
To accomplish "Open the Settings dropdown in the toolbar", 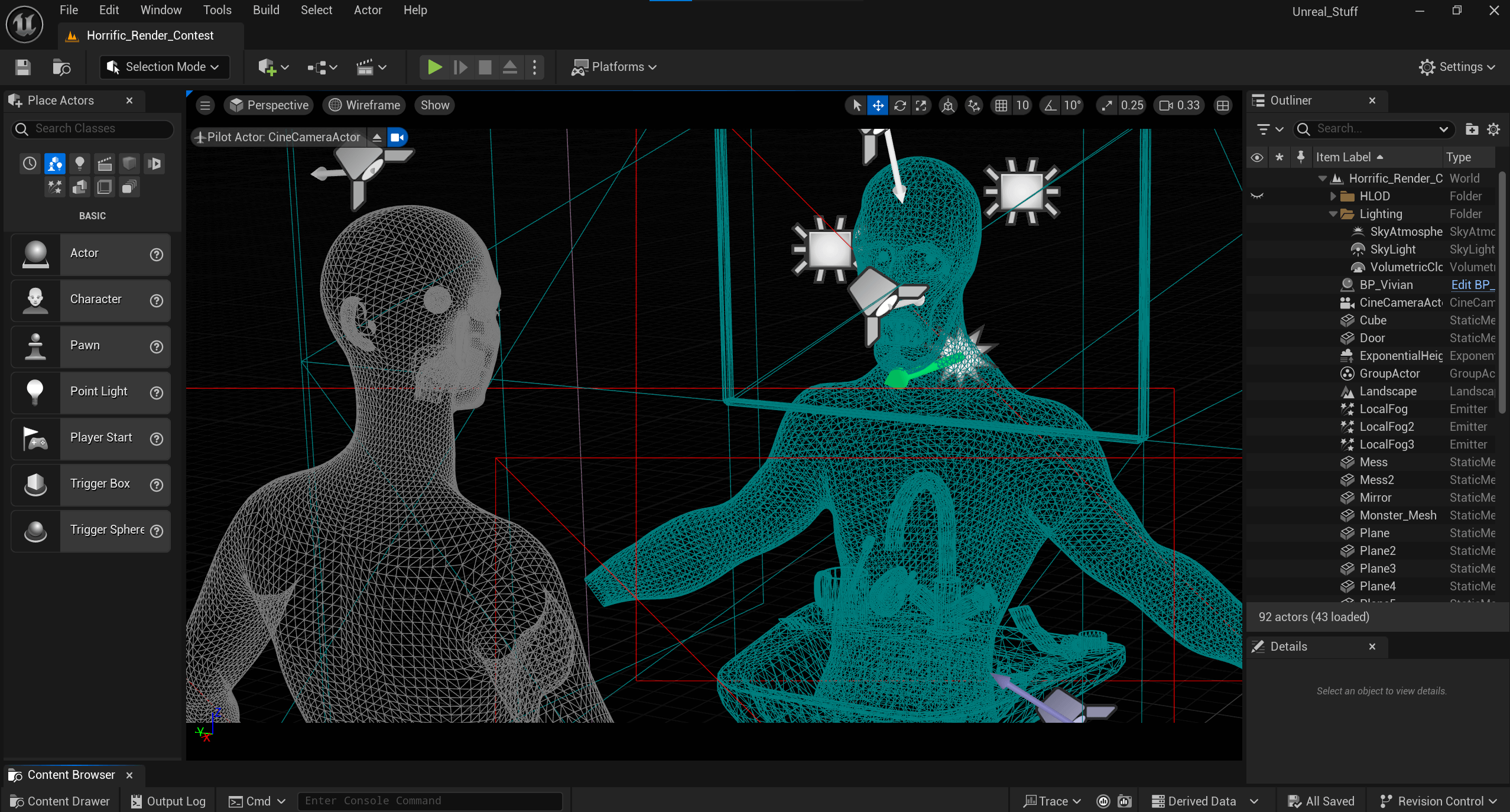I will point(1457,67).
